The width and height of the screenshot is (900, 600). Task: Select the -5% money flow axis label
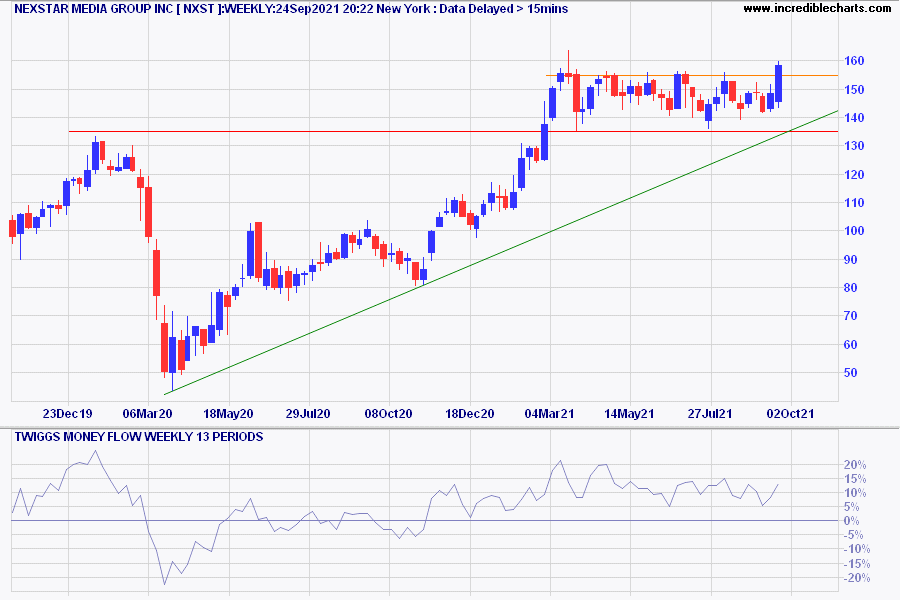(x=854, y=535)
